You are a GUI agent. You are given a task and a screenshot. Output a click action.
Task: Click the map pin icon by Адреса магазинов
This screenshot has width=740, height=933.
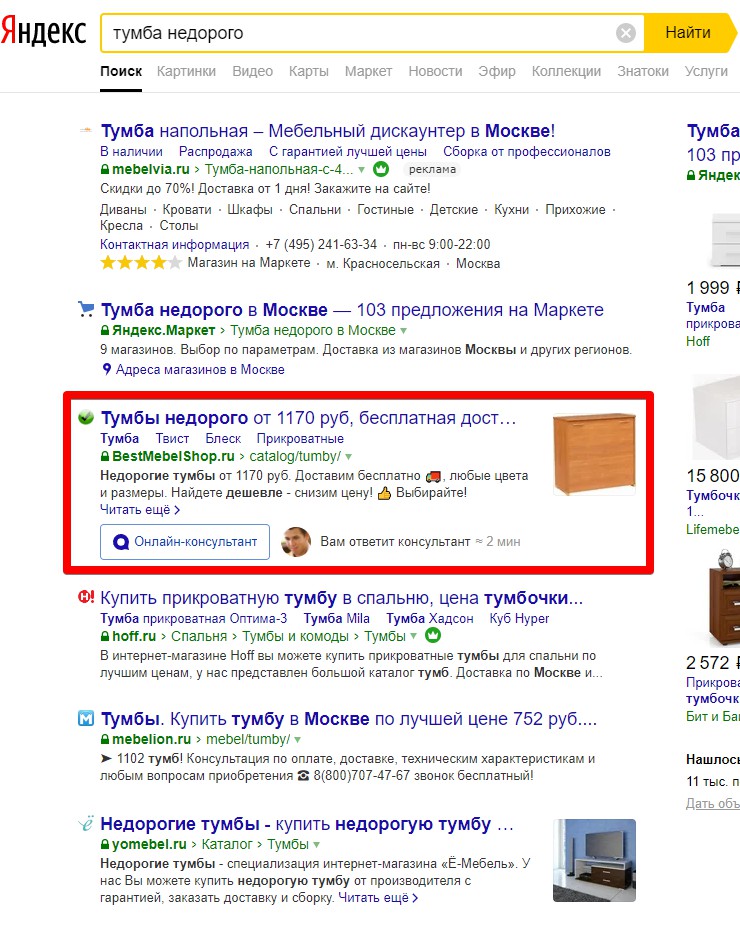[x=106, y=370]
